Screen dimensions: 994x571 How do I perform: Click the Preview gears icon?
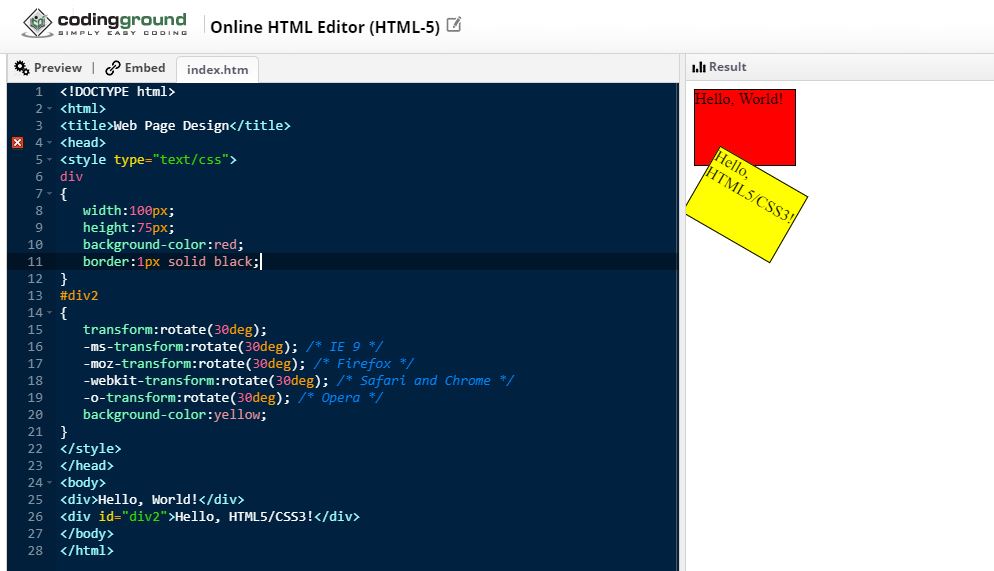(x=22, y=68)
